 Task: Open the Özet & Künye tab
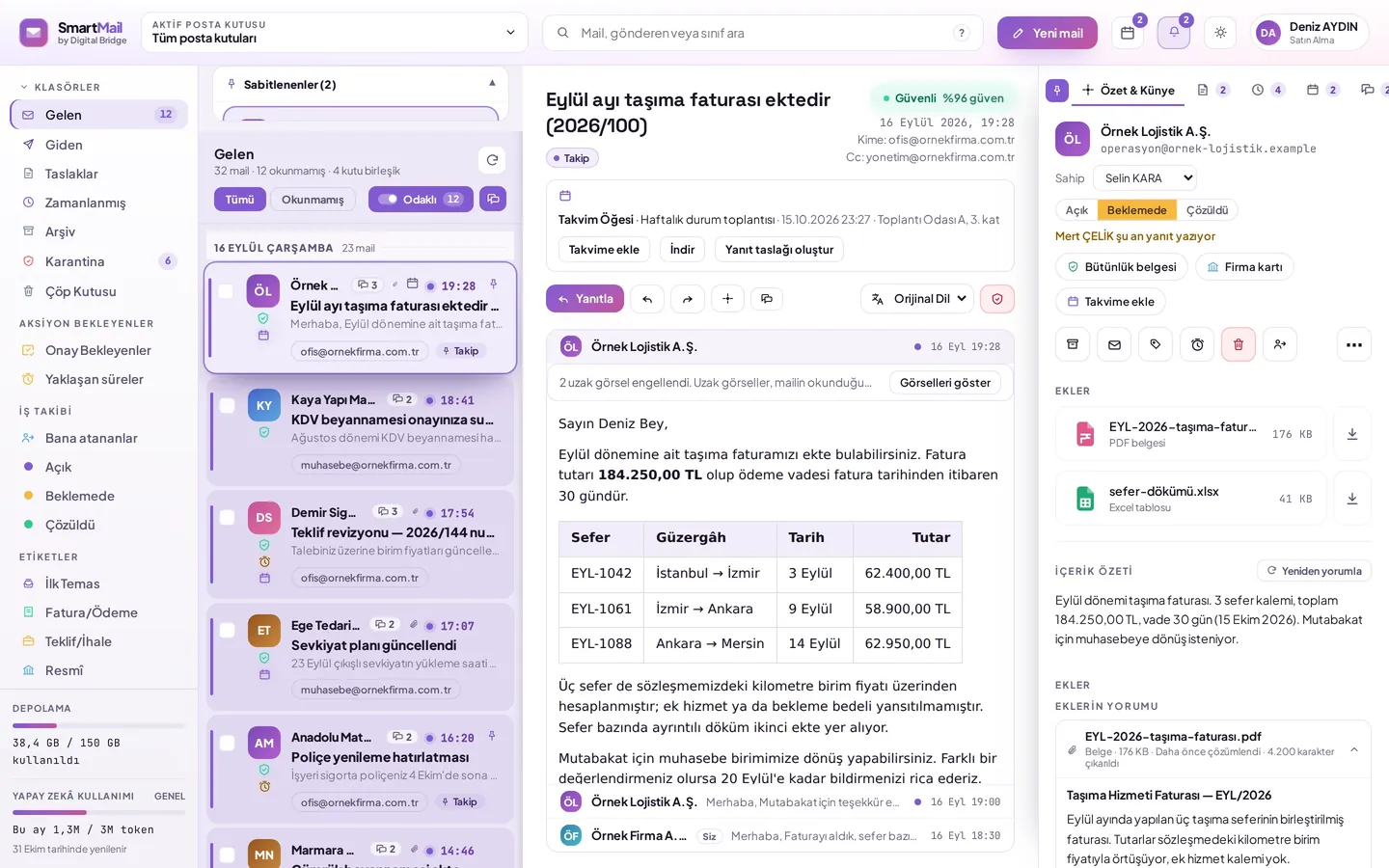click(x=1128, y=91)
